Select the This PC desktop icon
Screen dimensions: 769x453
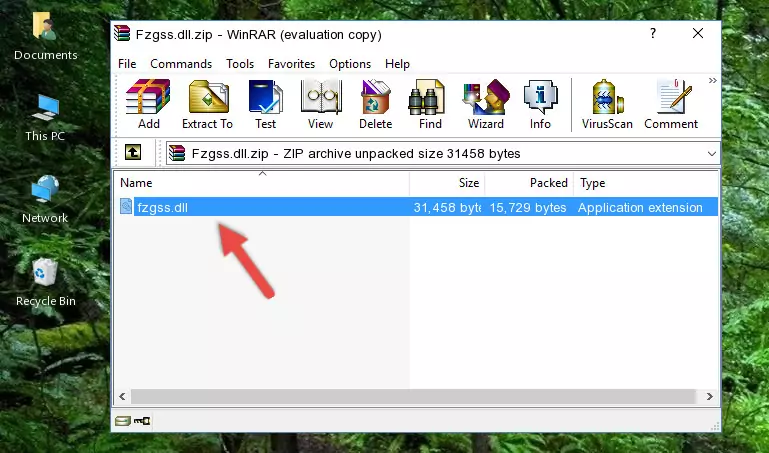[x=45, y=117]
